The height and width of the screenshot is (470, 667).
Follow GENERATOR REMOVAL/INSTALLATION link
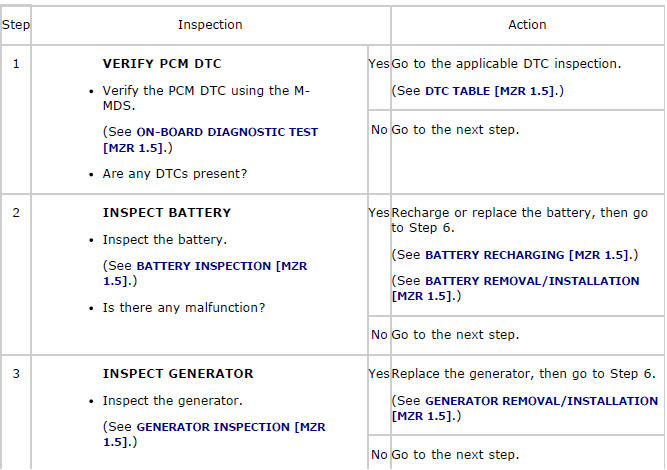[x=541, y=401]
